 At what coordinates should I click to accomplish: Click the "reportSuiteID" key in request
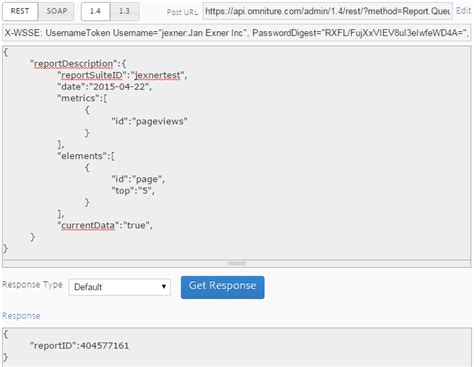92,75
